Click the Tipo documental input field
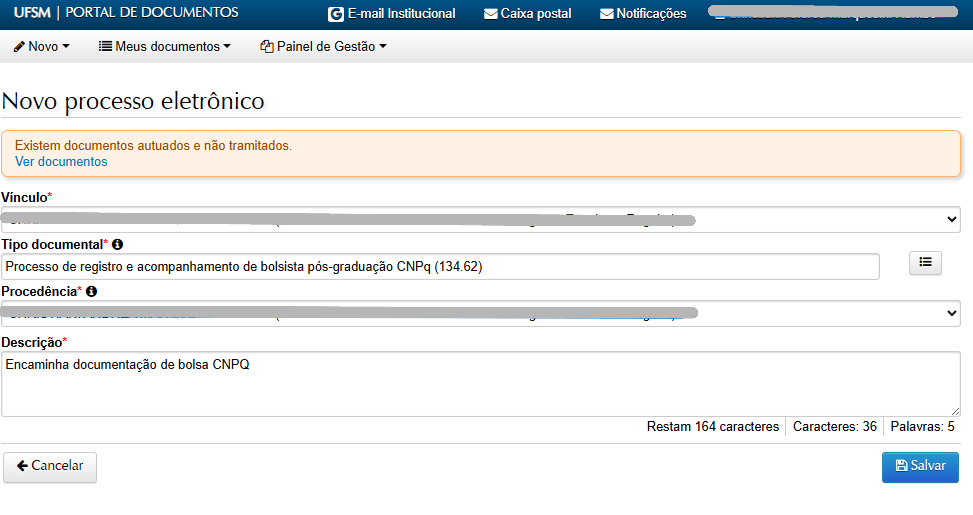 click(x=440, y=266)
